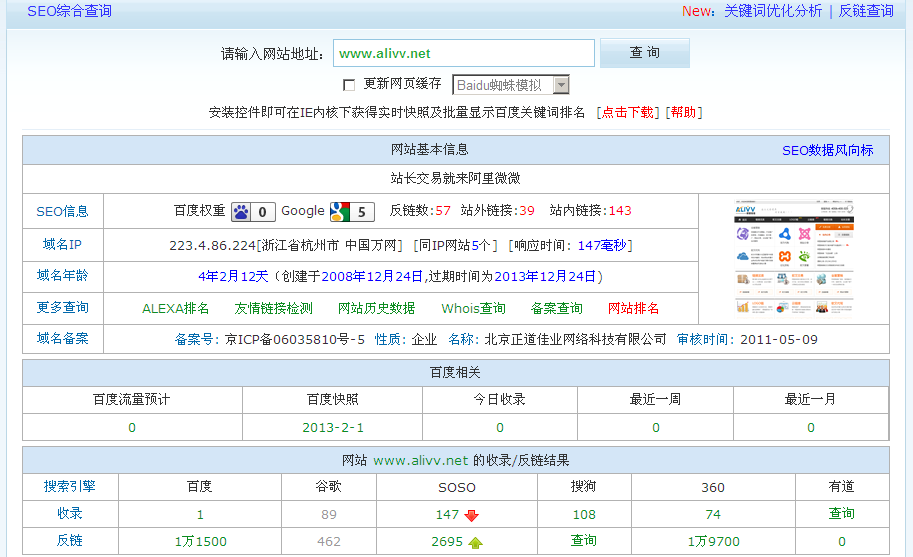This screenshot has height=557, width=913.
Task: Click www.alivv.net in the results header
Action: [x=420, y=461]
